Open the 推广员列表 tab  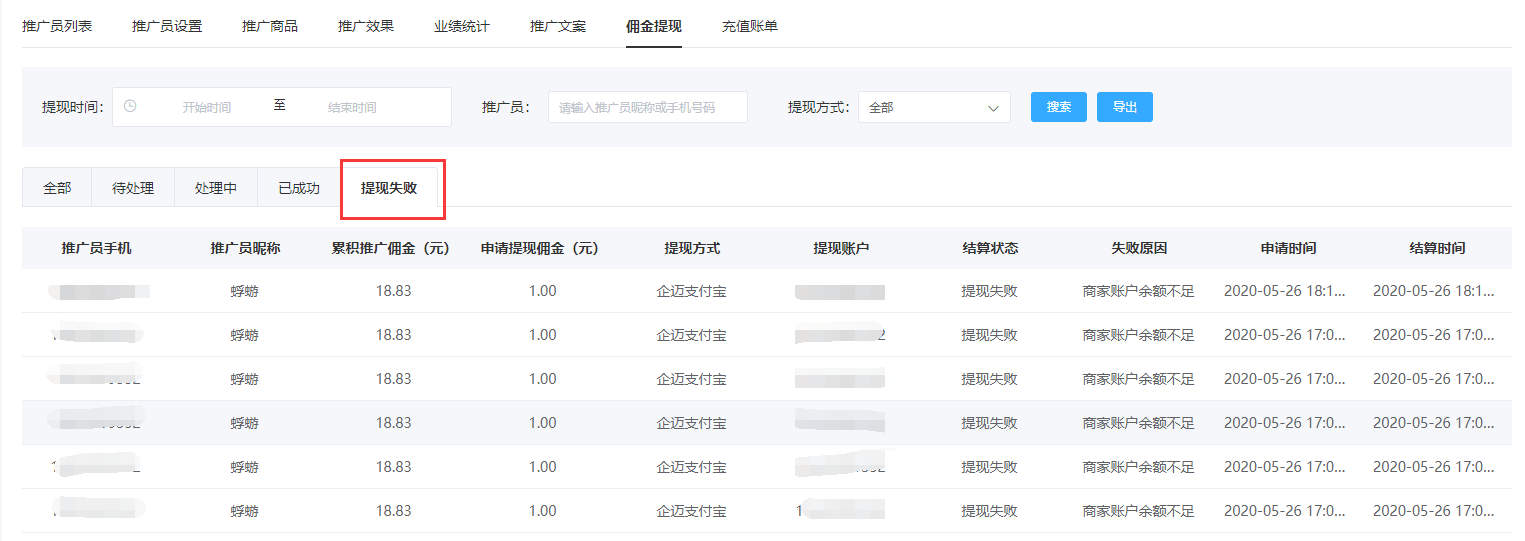(x=57, y=26)
